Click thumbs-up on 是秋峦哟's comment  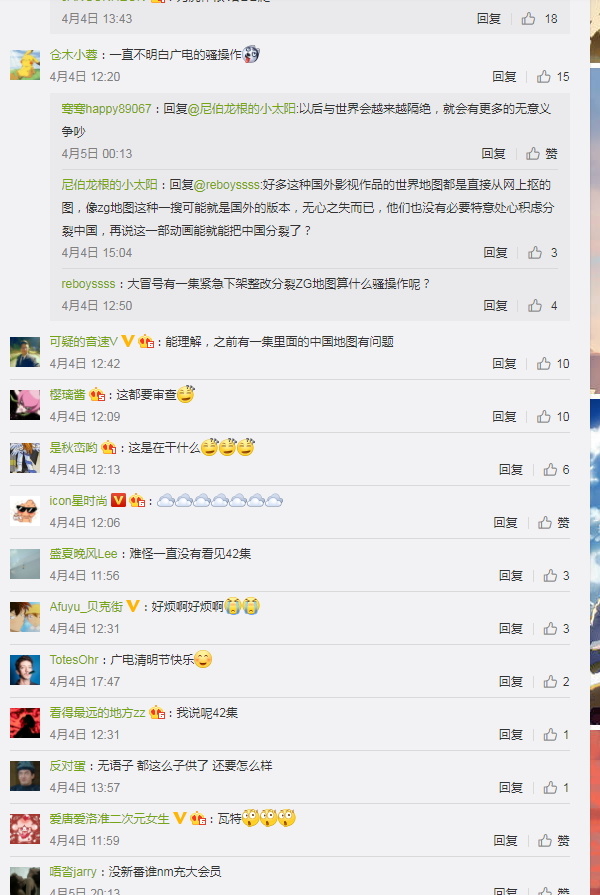click(550, 470)
